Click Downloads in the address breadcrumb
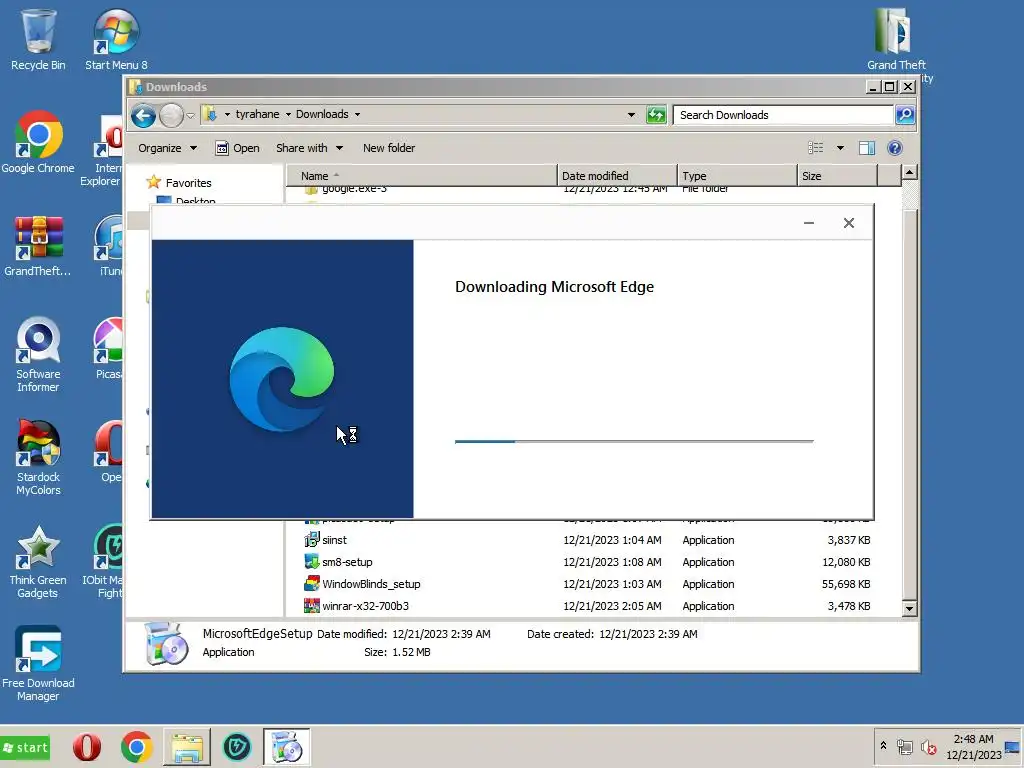The width and height of the screenshot is (1024, 768). pos(322,114)
